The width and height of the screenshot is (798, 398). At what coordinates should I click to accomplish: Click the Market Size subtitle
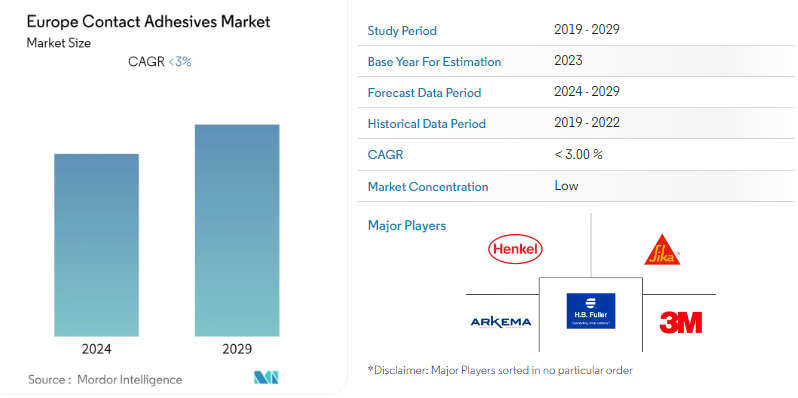(x=59, y=43)
